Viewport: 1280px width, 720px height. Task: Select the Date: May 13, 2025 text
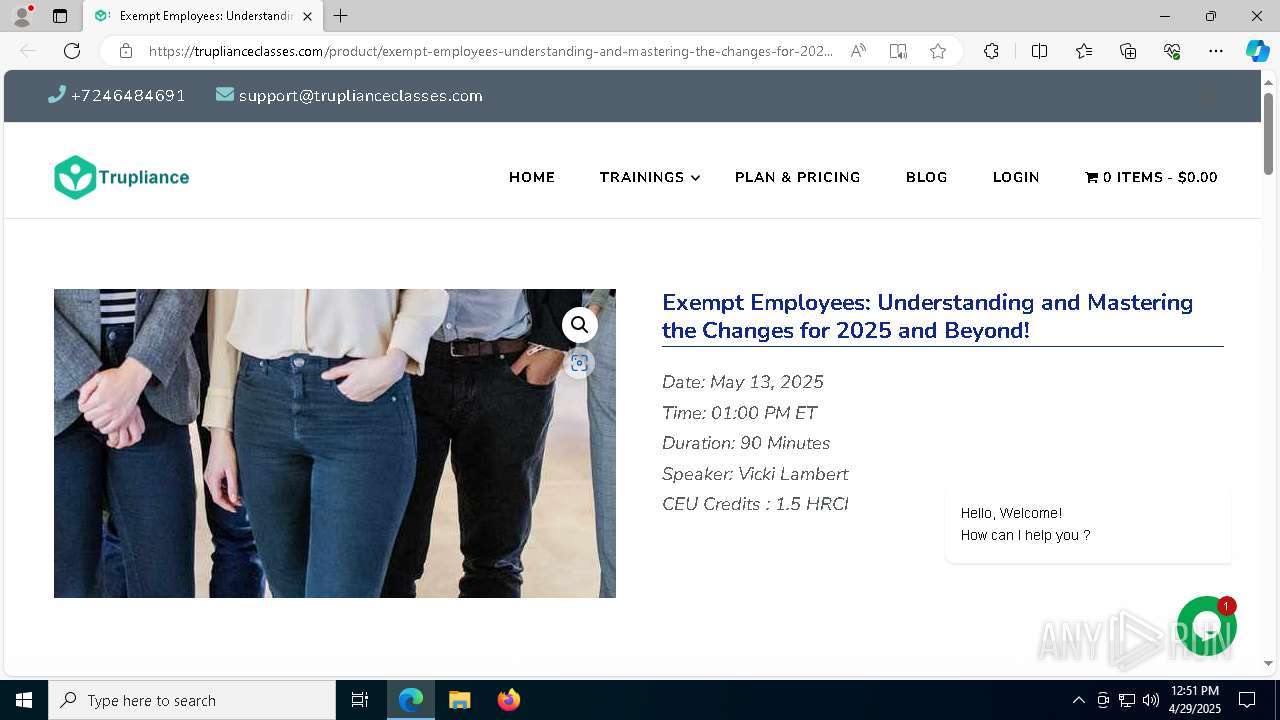pos(743,382)
